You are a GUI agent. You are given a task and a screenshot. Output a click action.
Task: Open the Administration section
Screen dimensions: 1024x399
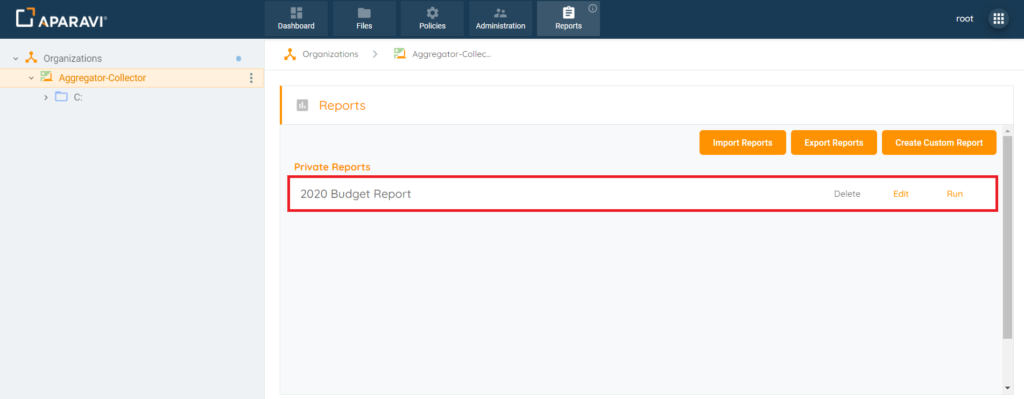click(500, 18)
